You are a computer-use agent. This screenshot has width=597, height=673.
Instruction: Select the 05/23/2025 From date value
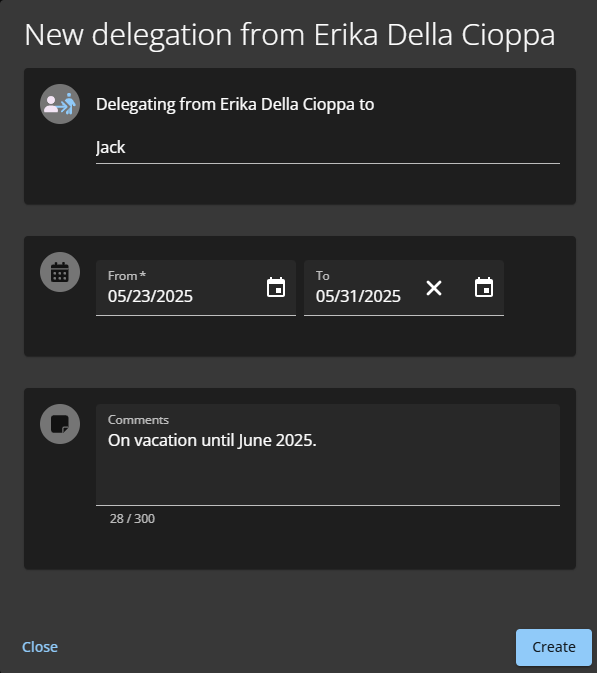click(x=150, y=296)
